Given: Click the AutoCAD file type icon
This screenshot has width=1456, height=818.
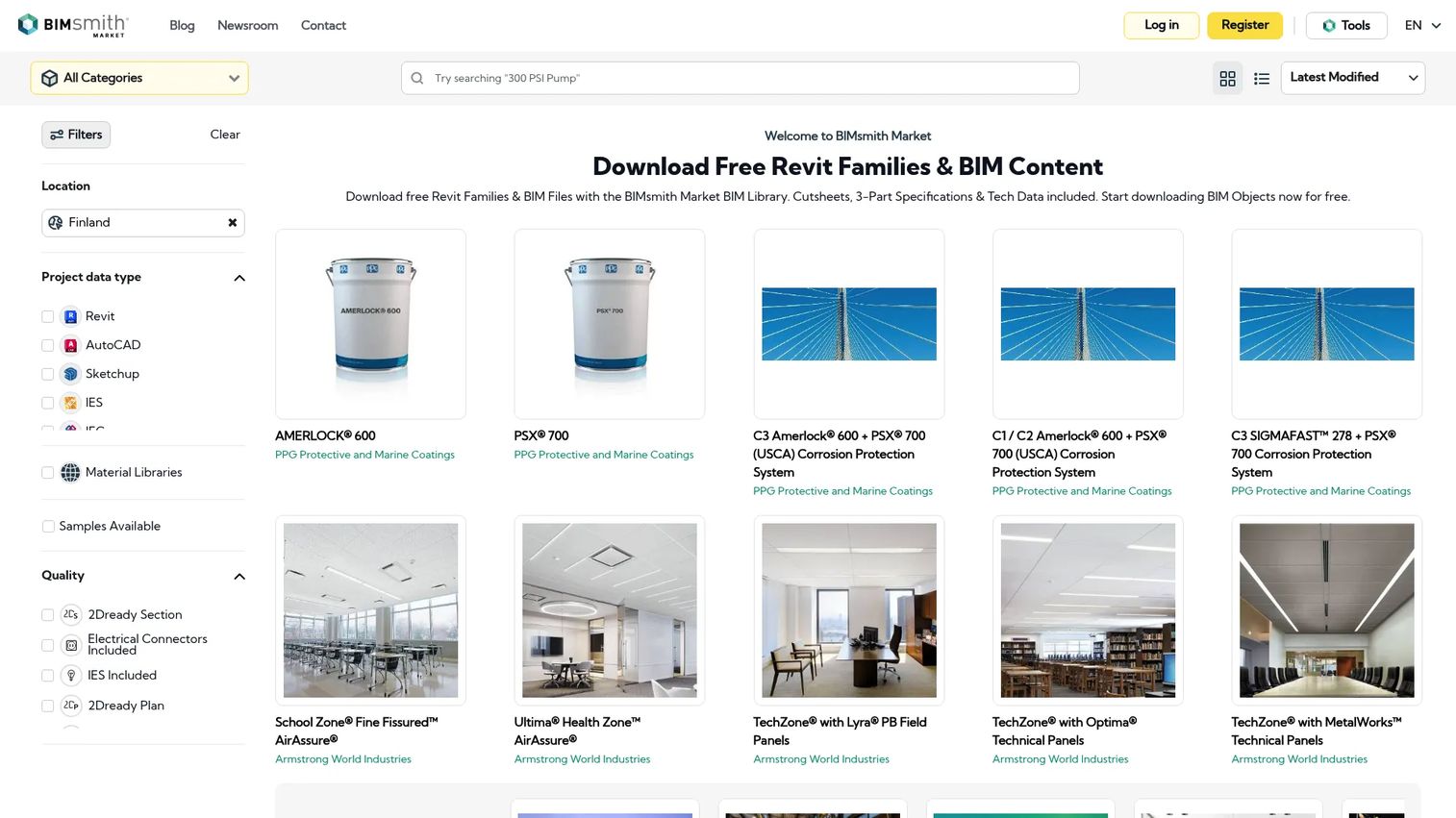Looking at the screenshot, I should coord(70,345).
